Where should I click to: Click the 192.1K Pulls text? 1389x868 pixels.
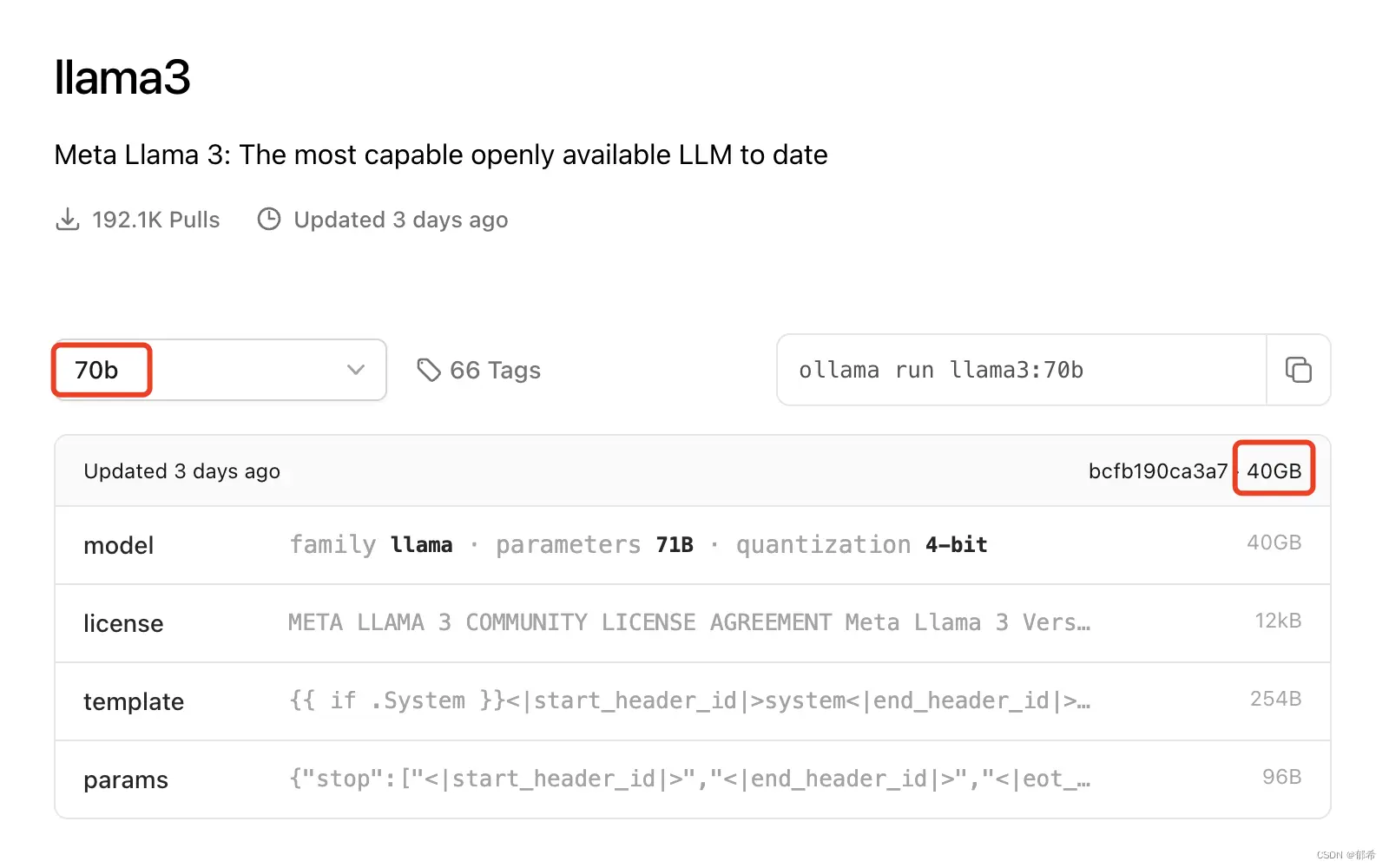(156, 220)
